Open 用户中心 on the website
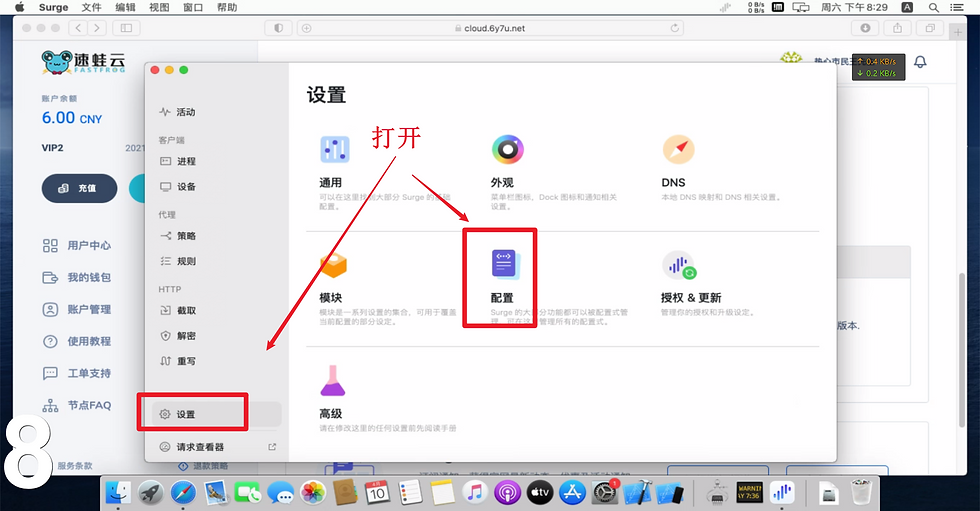The height and width of the screenshot is (511, 980). [x=77, y=246]
